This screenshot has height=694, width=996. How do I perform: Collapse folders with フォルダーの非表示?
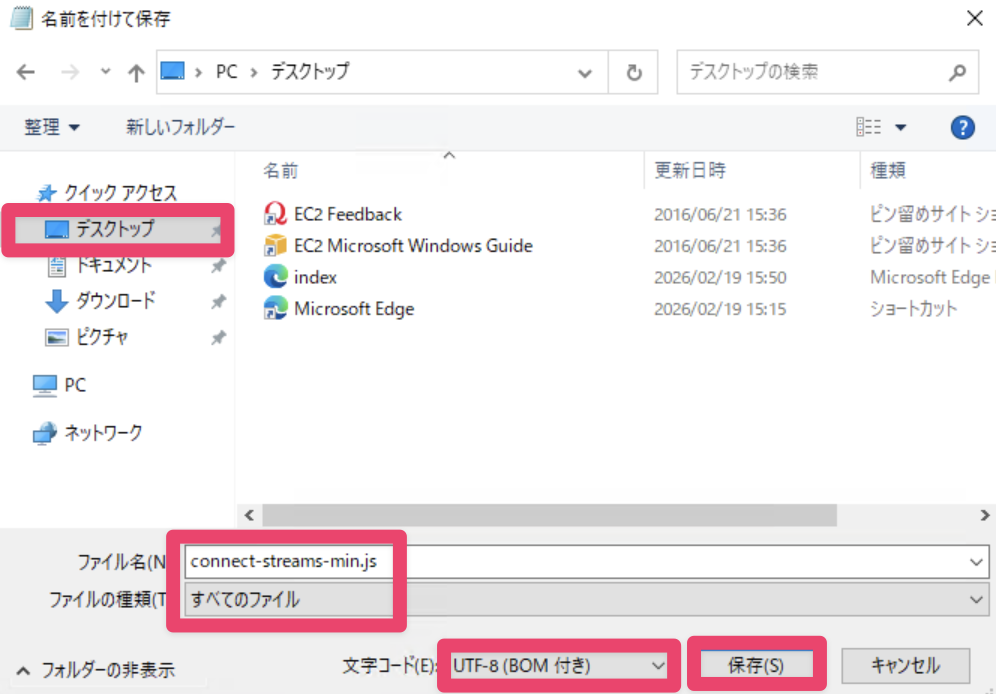[97, 670]
